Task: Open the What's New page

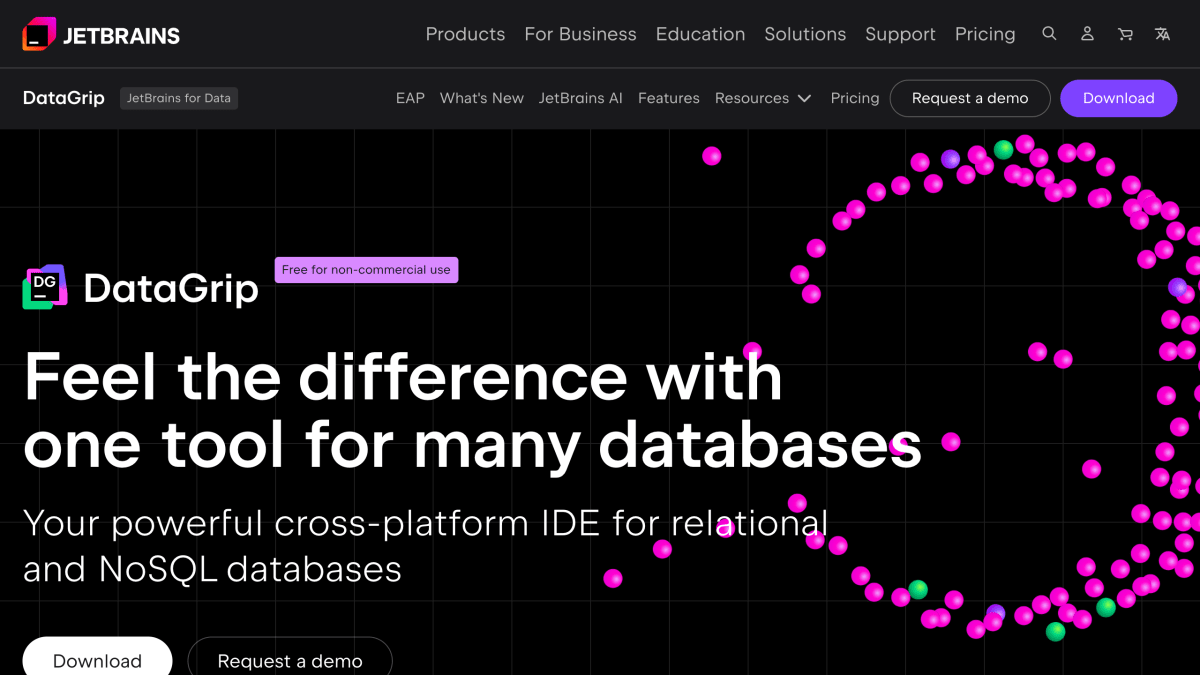Action: [482, 98]
